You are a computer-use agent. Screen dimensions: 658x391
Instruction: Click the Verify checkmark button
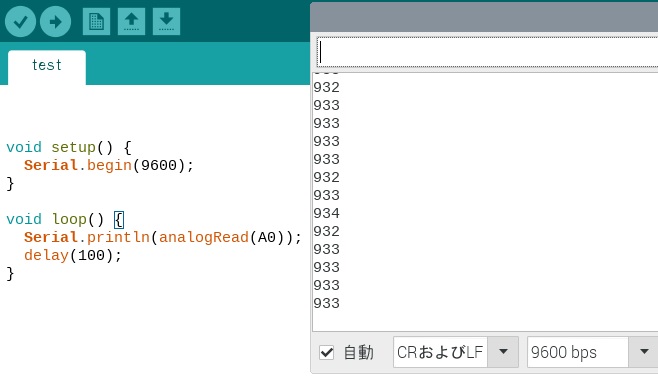[20, 22]
